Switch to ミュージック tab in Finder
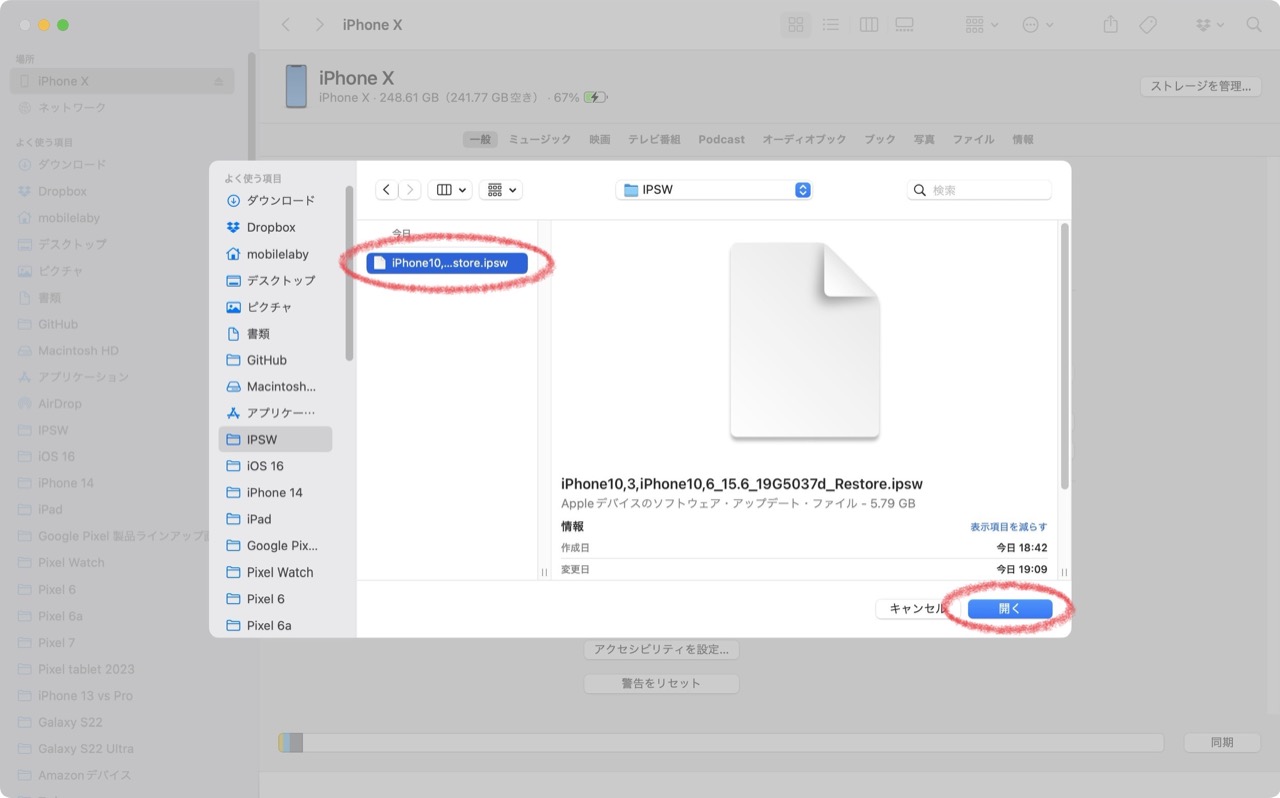 pos(540,140)
